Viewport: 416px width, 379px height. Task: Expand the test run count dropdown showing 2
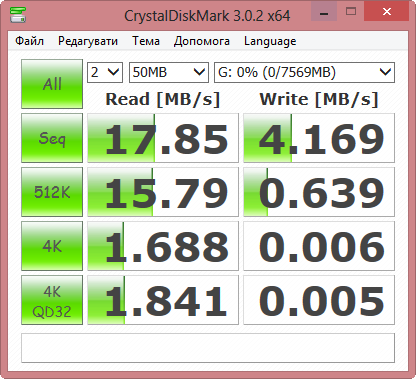(x=105, y=72)
